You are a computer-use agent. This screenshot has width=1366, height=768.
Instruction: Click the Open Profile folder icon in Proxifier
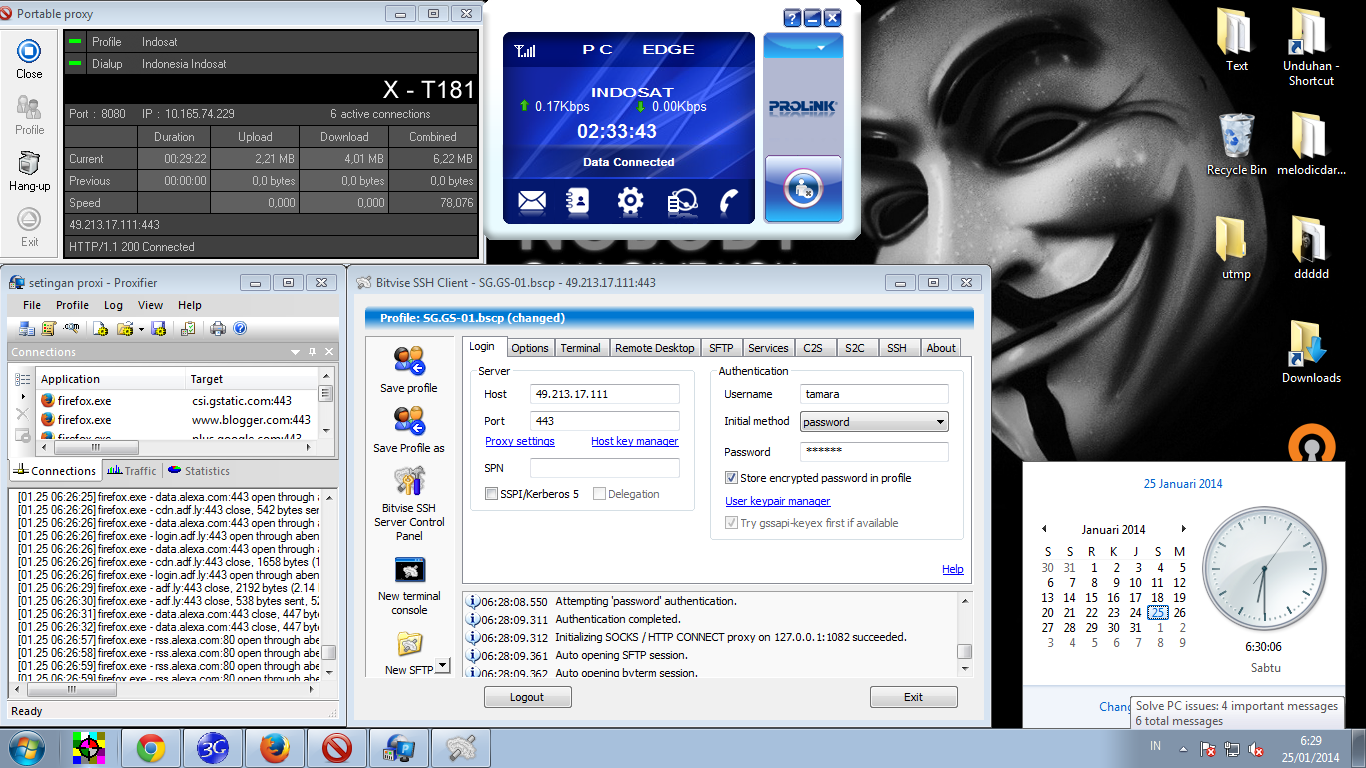125,328
